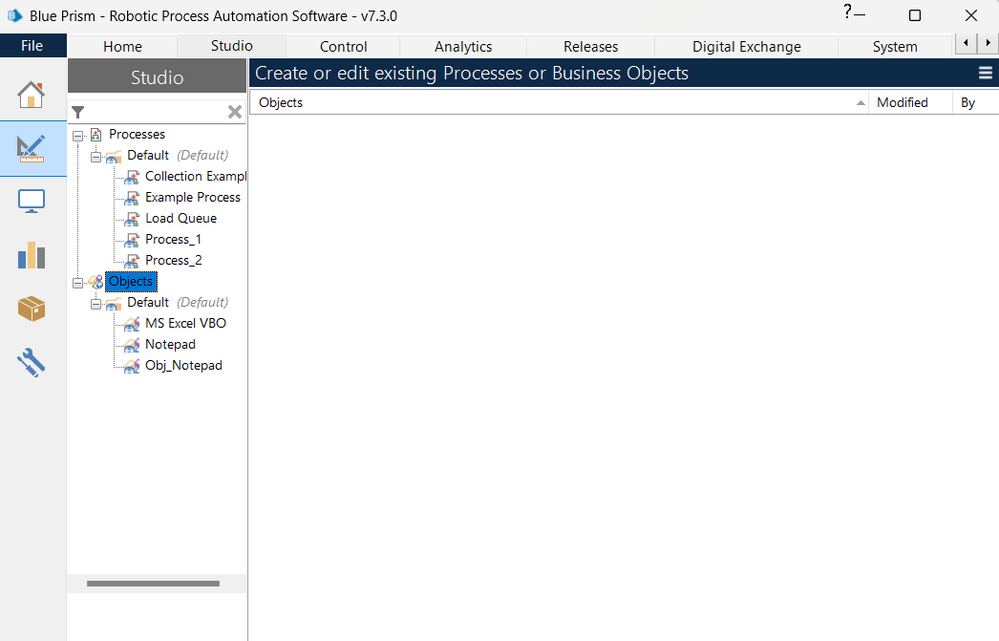The image size is (999, 641).
Task: Switch to the System tab
Action: (x=895, y=47)
